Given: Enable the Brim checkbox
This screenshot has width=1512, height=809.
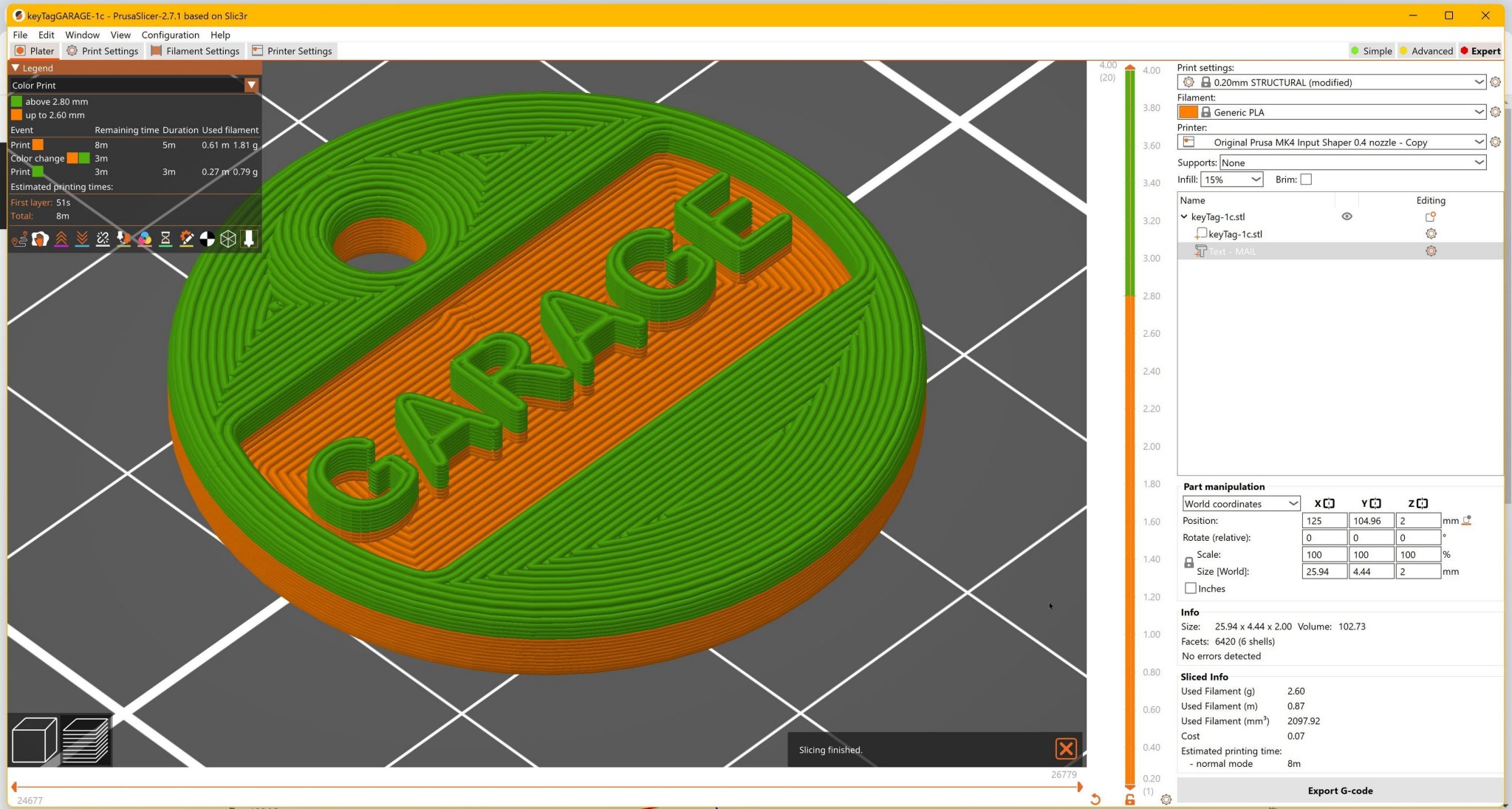Looking at the screenshot, I should pyautogui.click(x=1306, y=180).
